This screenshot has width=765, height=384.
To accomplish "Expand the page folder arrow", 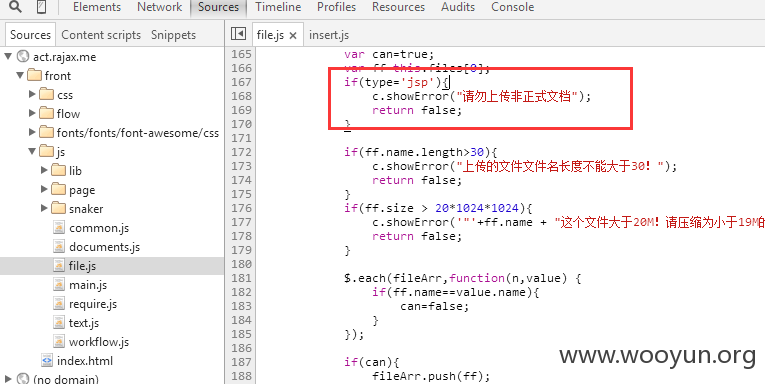I will pos(44,189).
